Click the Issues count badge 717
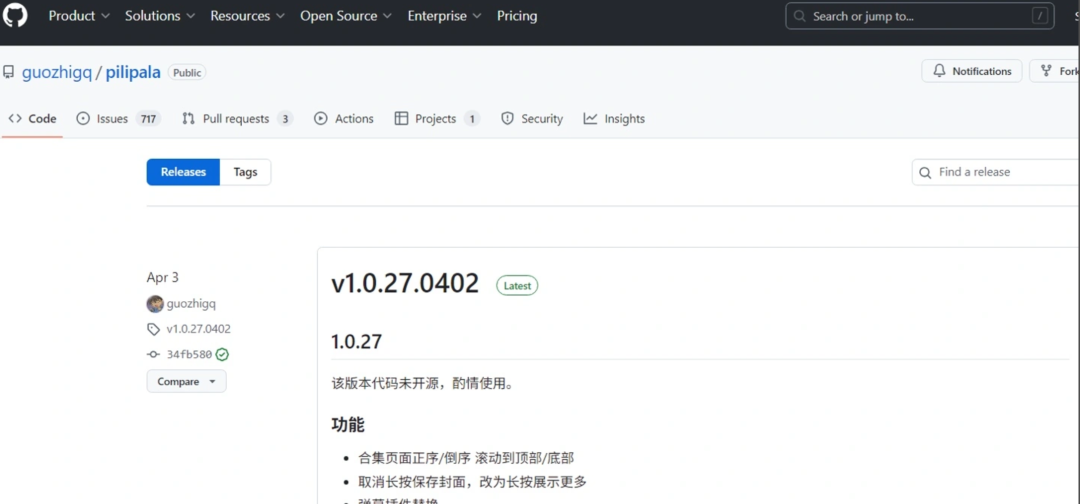The image size is (1080, 504). coord(148,118)
